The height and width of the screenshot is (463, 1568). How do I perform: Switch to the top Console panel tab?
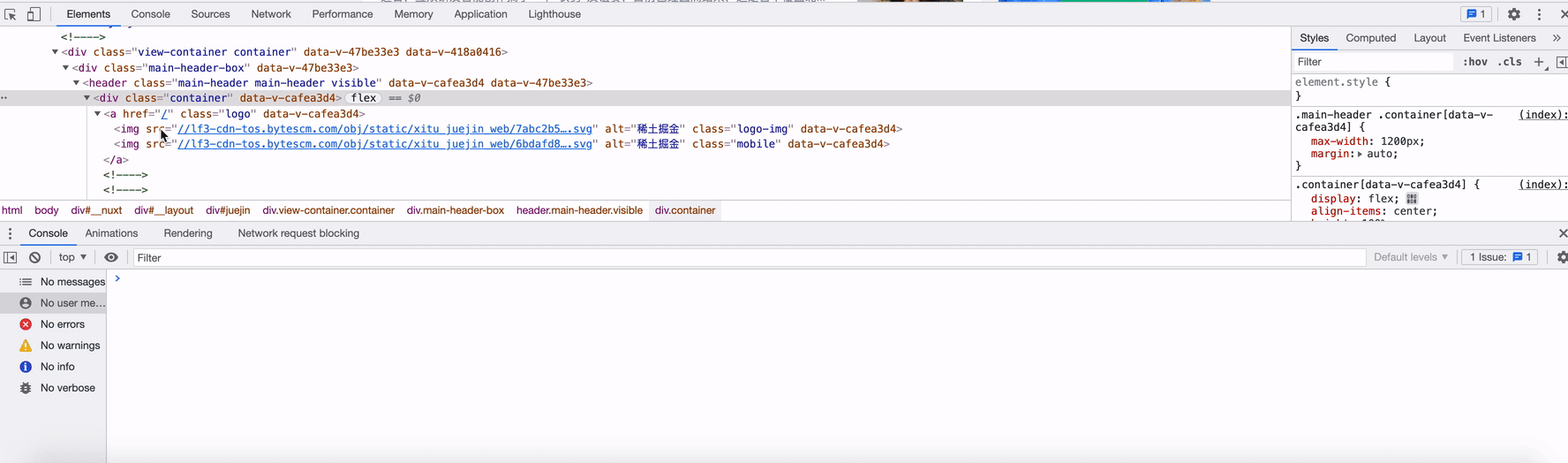[x=150, y=14]
